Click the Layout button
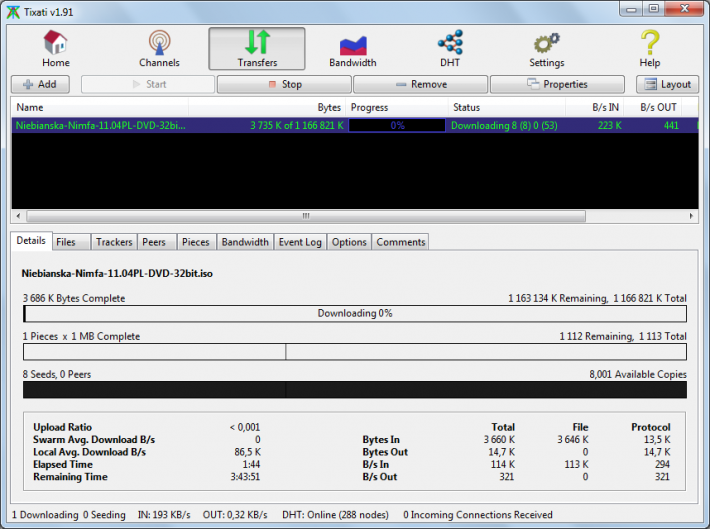This screenshot has height=529, width=710. click(x=667, y=84)
